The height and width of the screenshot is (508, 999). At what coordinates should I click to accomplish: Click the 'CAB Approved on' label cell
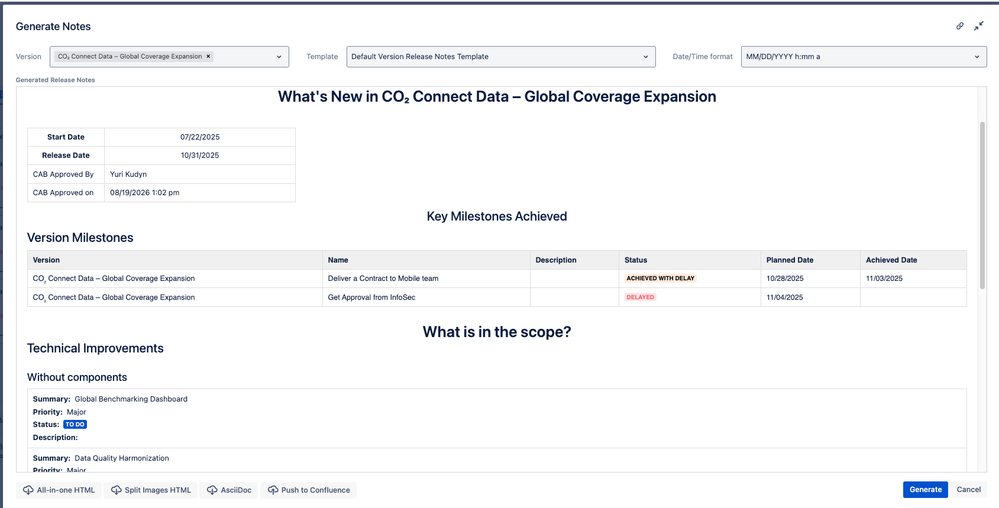pyautogui.click(x=66, y=192)
